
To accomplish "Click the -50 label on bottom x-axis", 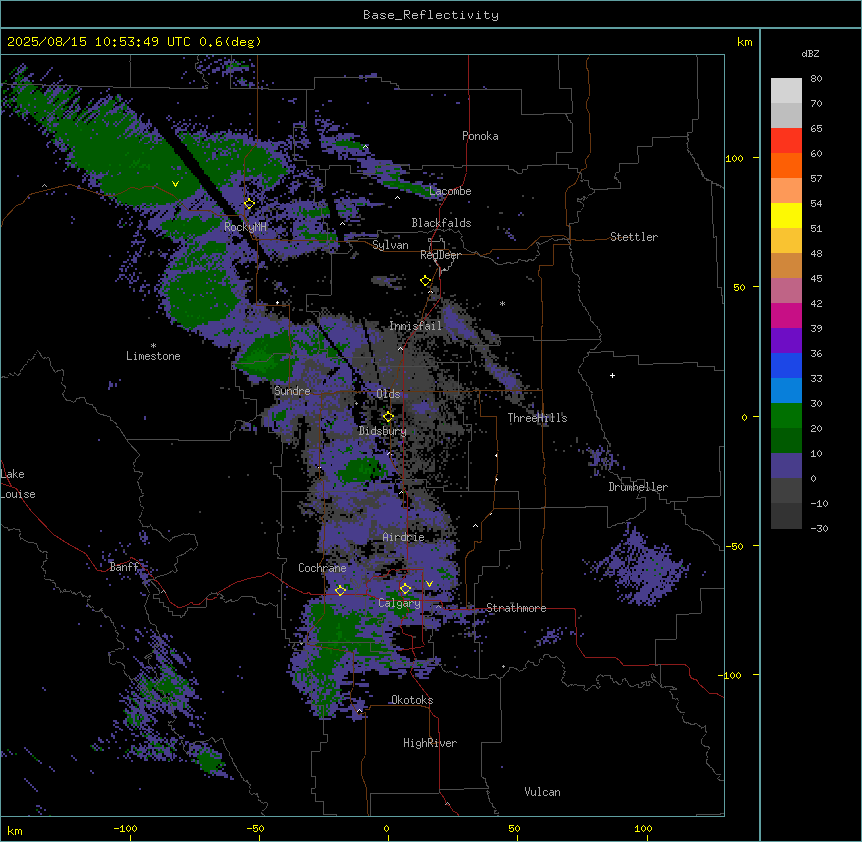I will click(x=255, y=828).
